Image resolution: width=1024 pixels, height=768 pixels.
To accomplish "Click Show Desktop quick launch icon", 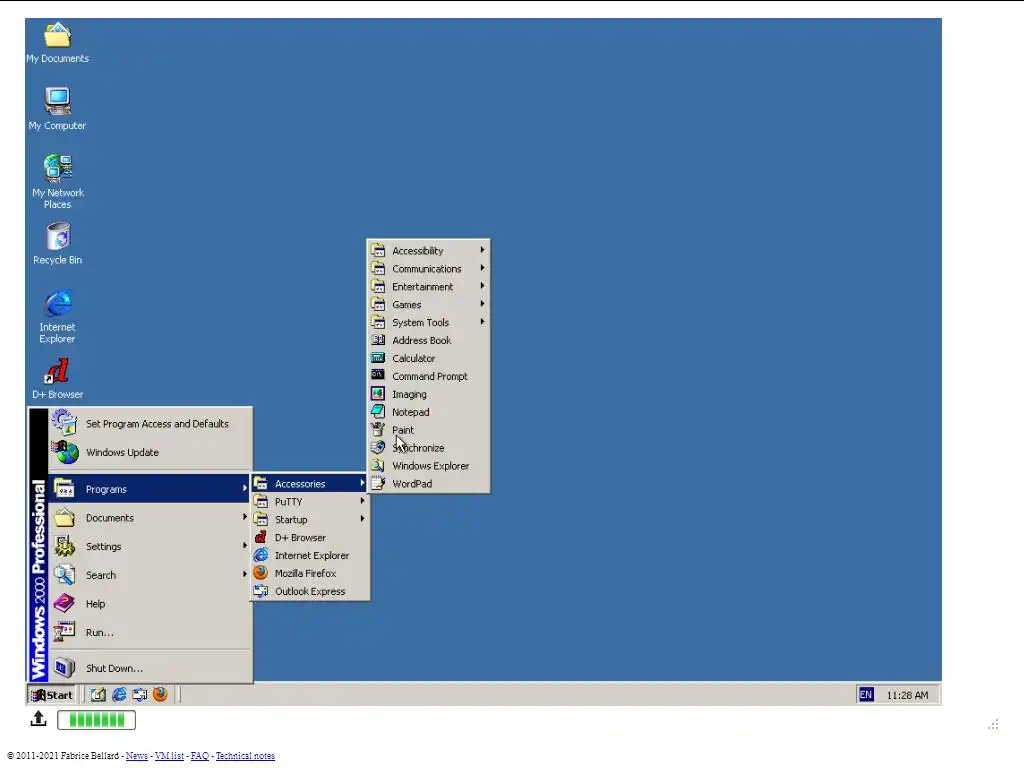I will 98,695.
